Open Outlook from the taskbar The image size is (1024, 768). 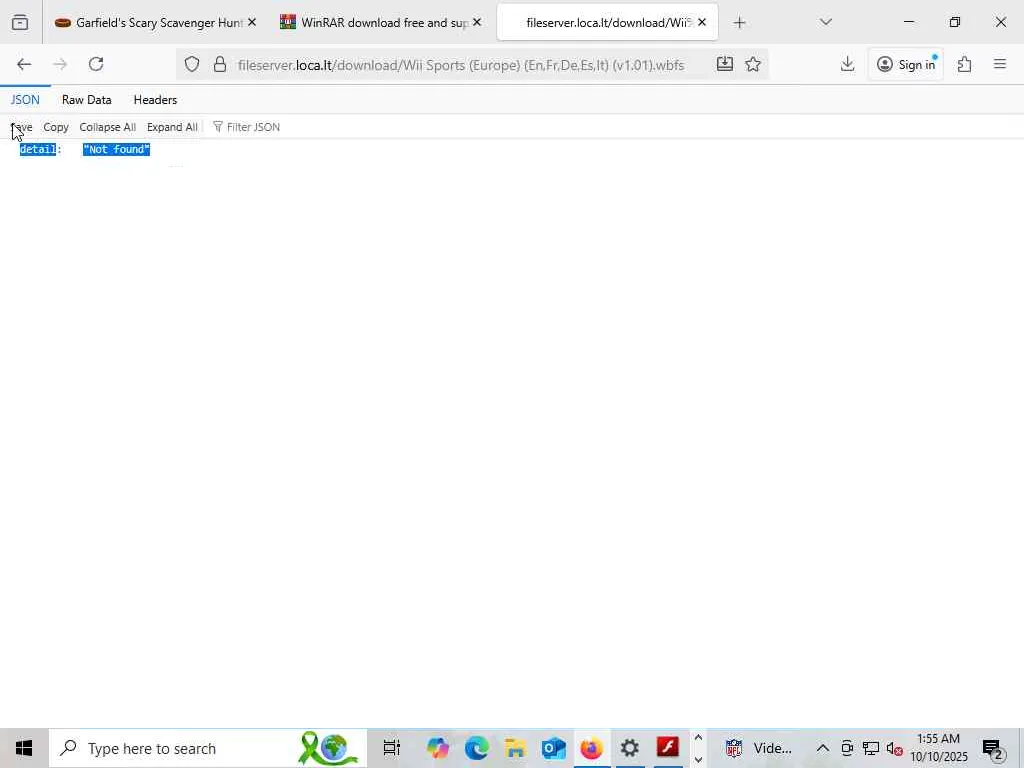click(x=554, y=748)
